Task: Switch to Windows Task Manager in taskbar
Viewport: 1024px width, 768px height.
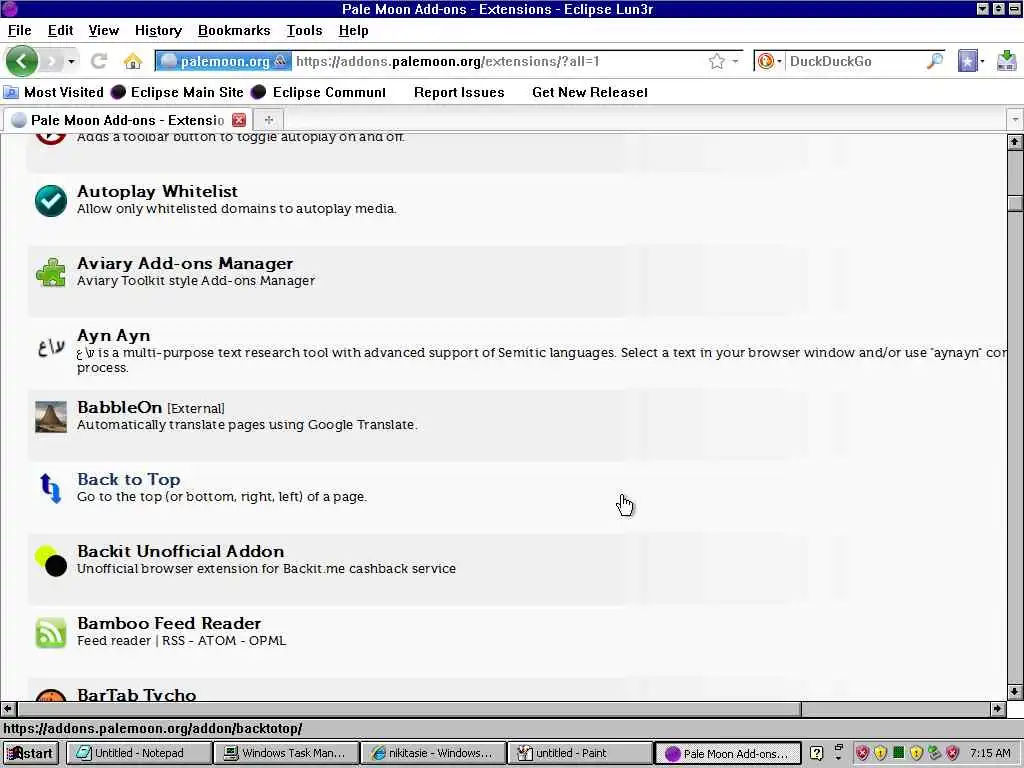Action: 287,753
